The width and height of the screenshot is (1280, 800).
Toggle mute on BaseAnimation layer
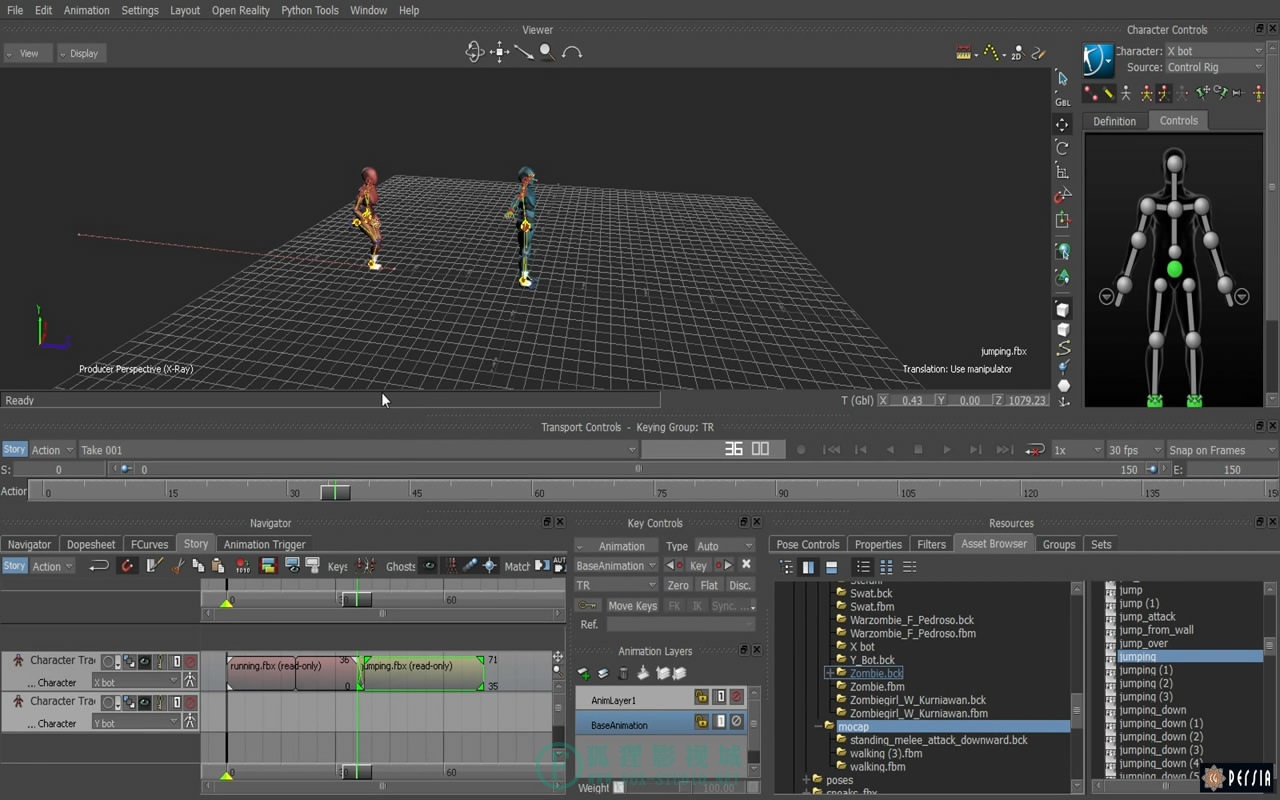pos(737,722)
